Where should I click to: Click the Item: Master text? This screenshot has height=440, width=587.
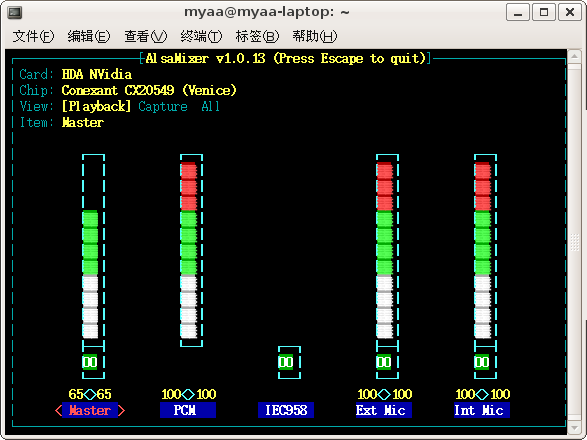click(x=62, y=122)
